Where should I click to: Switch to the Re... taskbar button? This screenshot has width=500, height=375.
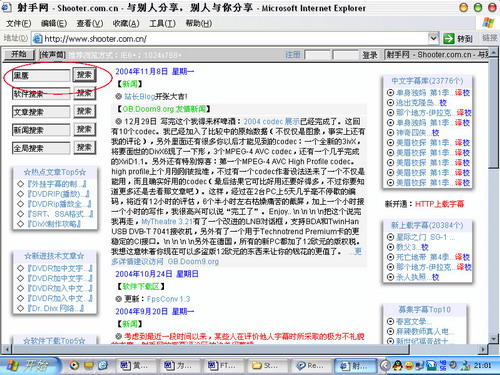click(311, 366)
